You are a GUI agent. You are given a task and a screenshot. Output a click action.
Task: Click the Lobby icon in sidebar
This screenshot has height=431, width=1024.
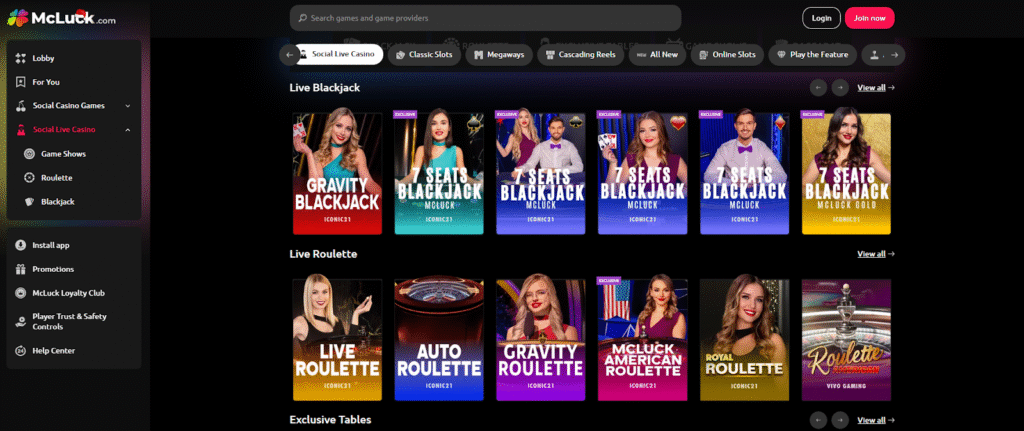[x=20, y=58]
